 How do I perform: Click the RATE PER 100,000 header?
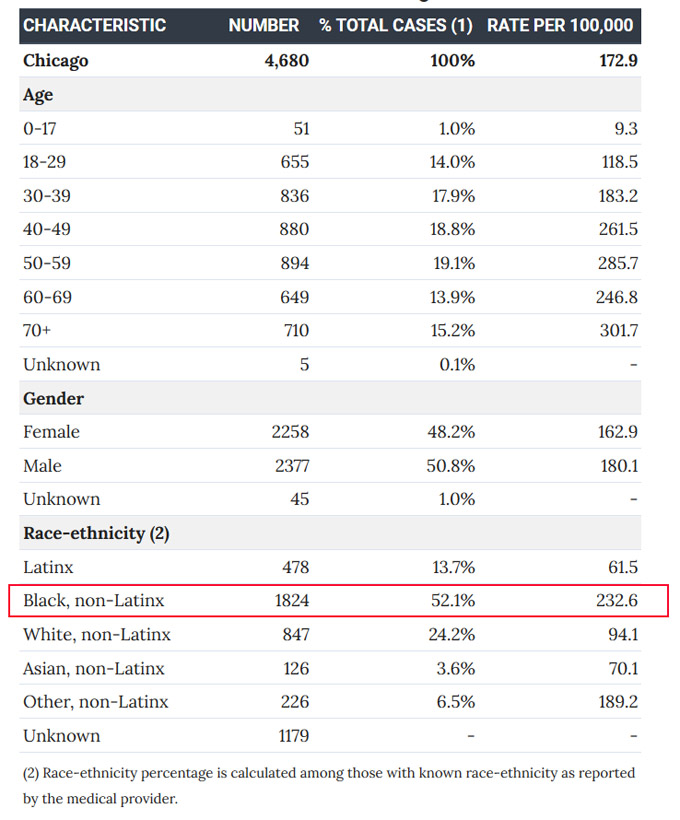pos(560,25)
